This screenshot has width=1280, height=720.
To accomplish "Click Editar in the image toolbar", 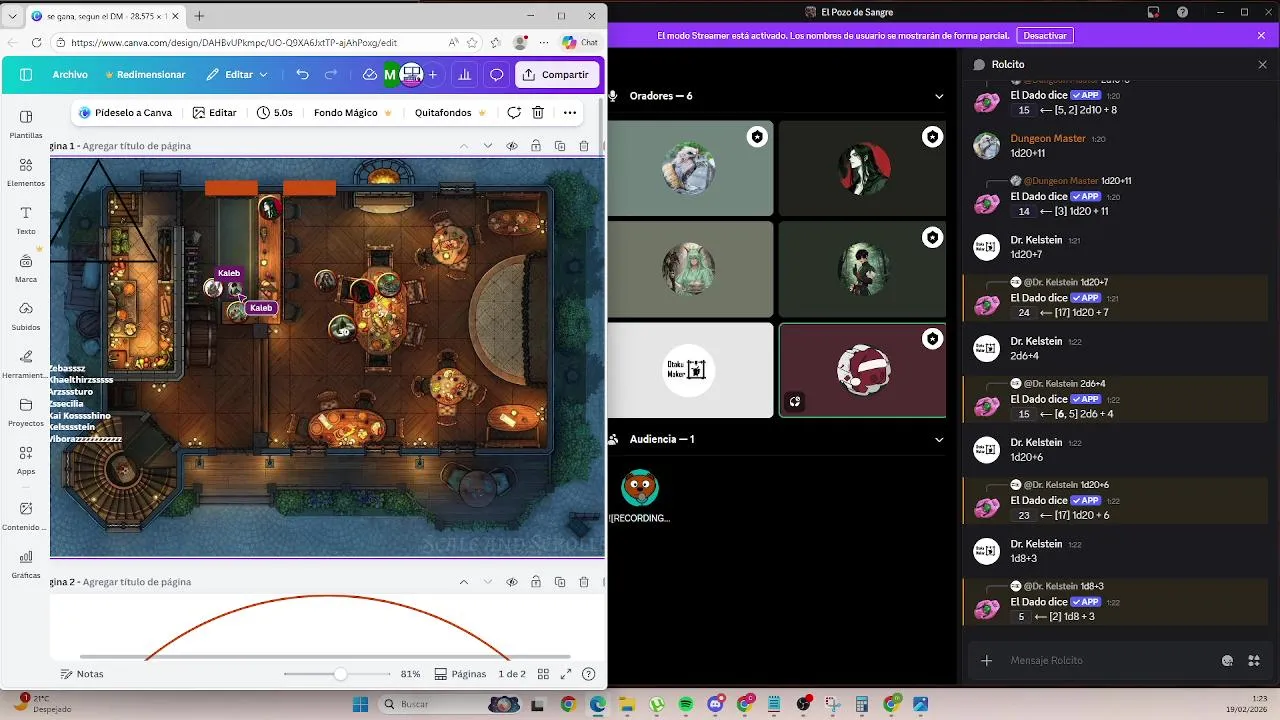I will coord(215,113).
